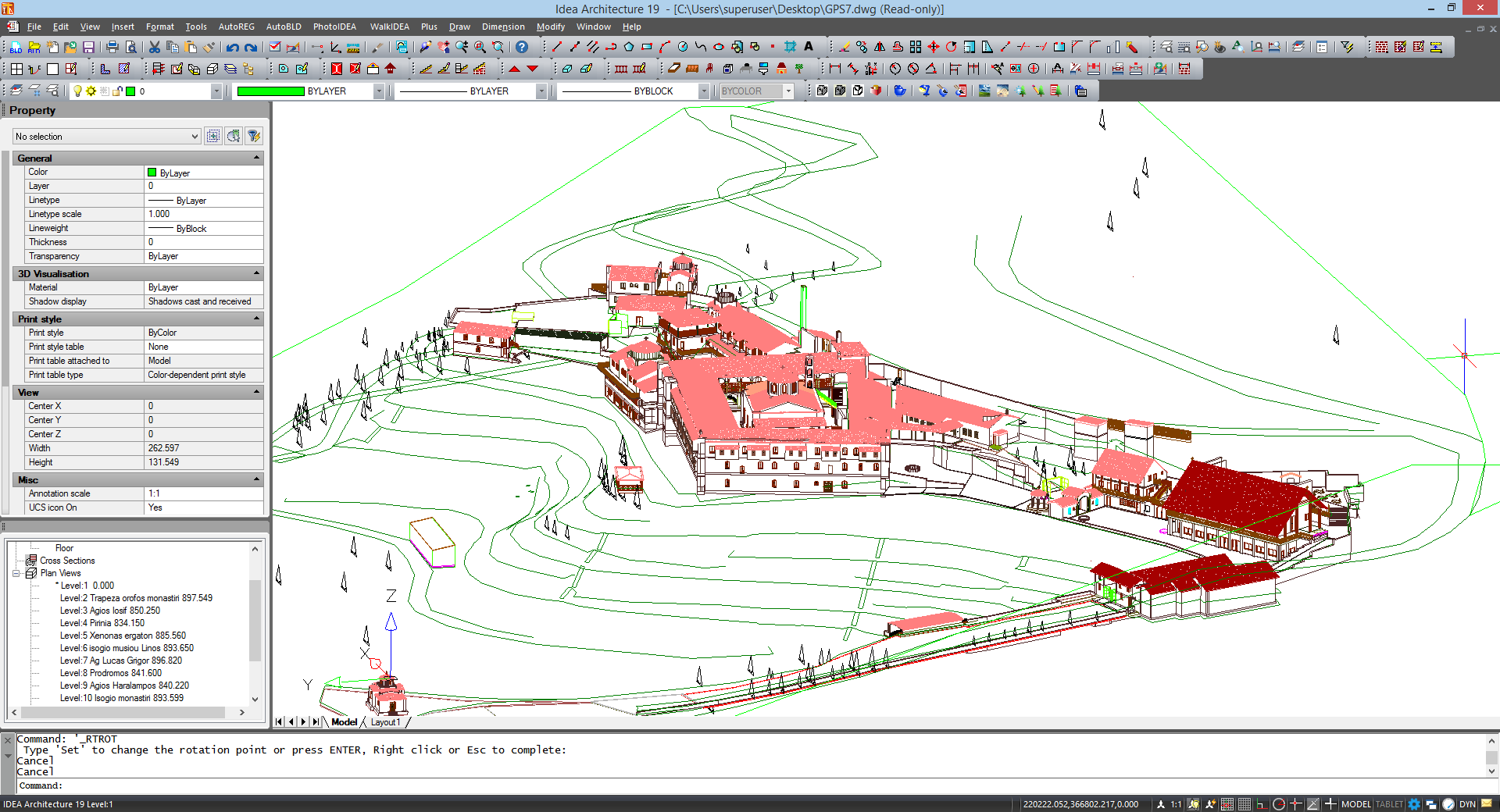1500x812 pixels.
Task: Select Level:5 Xenonas ergaton 885.560
Action: click(x=123, y=636)
